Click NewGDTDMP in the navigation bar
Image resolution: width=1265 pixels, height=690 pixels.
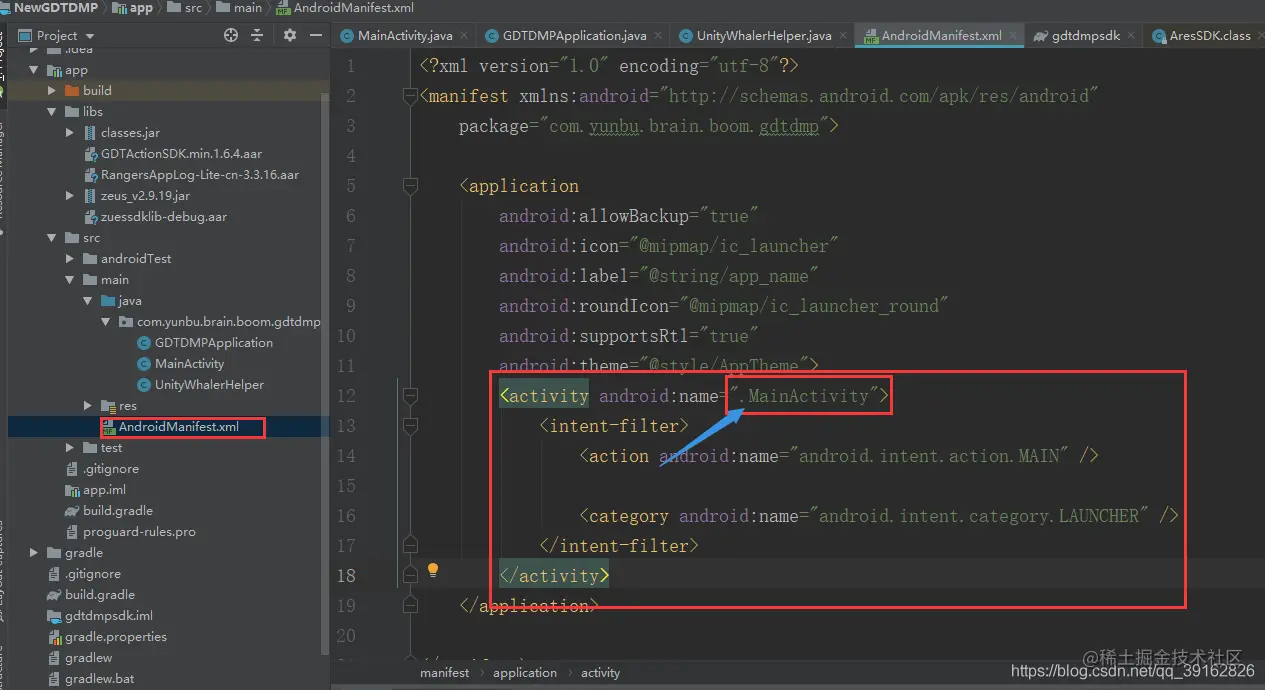tap(54, 7)
